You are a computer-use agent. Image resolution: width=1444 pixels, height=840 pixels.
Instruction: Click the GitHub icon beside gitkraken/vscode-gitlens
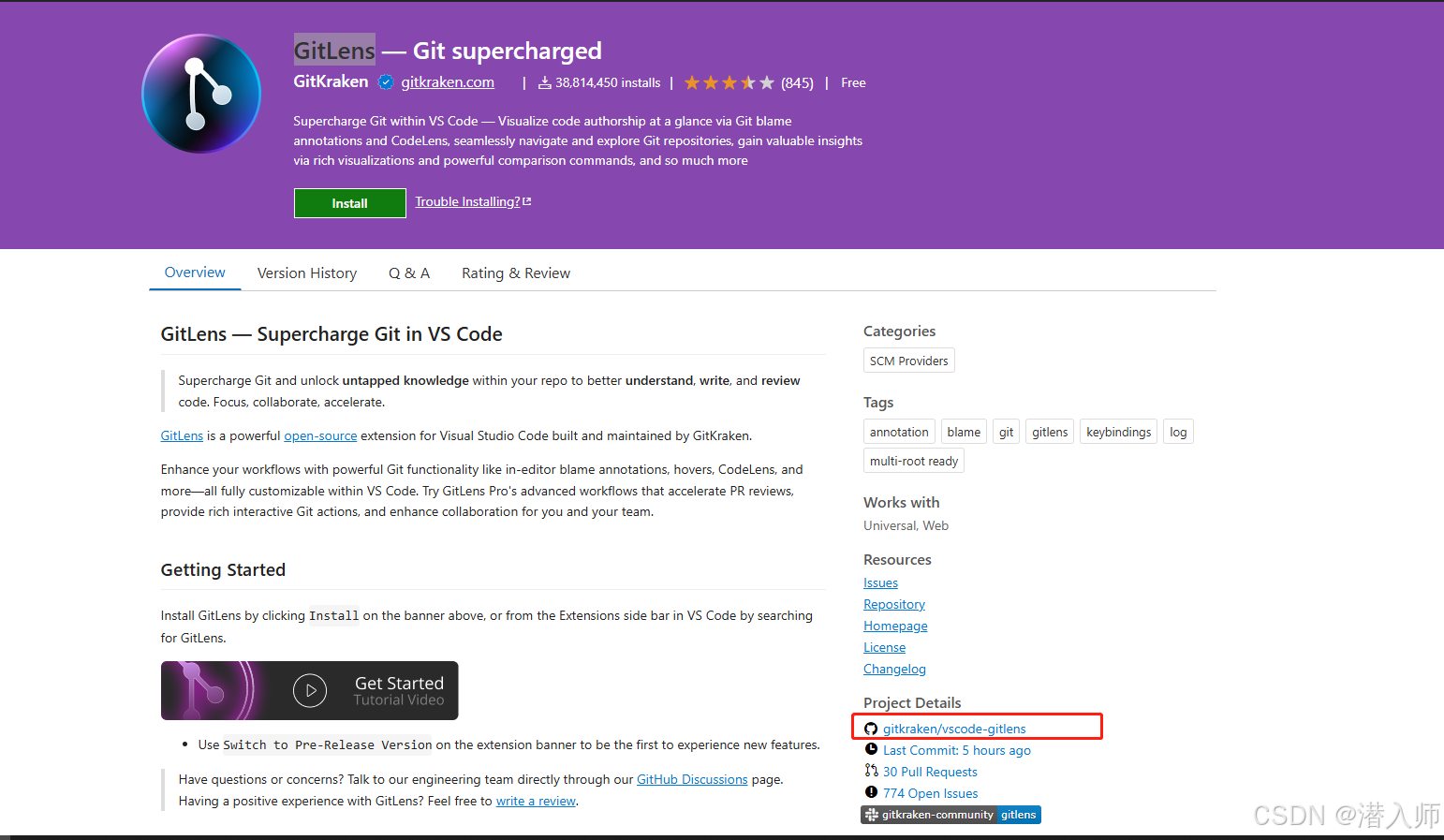pos(871,729)
